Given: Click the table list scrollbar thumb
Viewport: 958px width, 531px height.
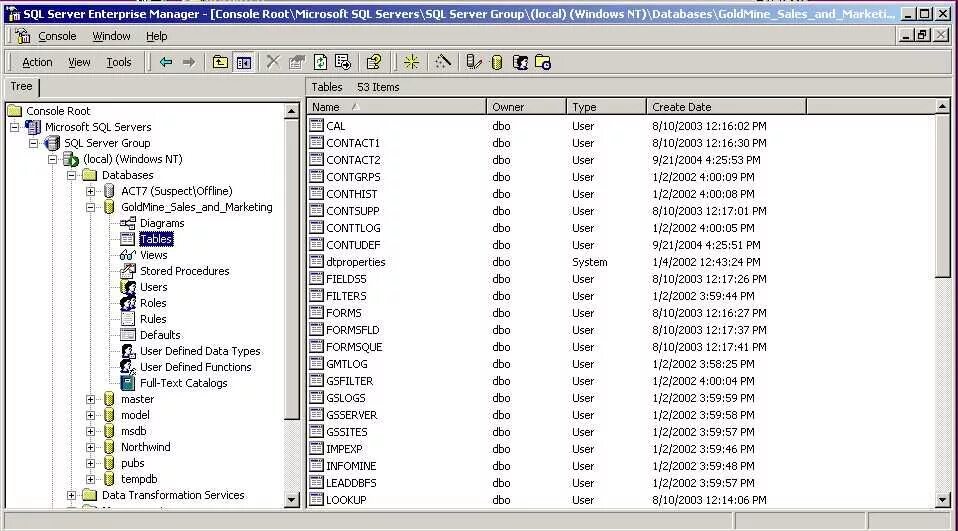Looking at the screenshot, I should [x=943, y=194].
